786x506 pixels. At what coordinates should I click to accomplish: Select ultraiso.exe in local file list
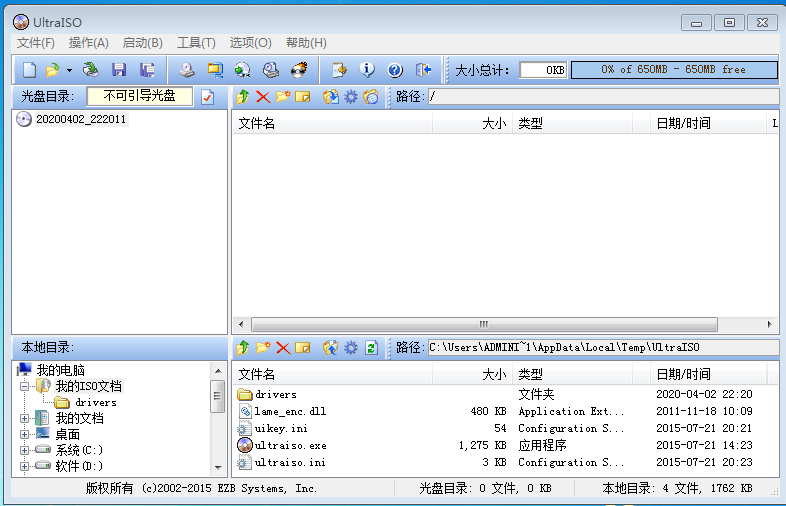click(x=289, y=445)
